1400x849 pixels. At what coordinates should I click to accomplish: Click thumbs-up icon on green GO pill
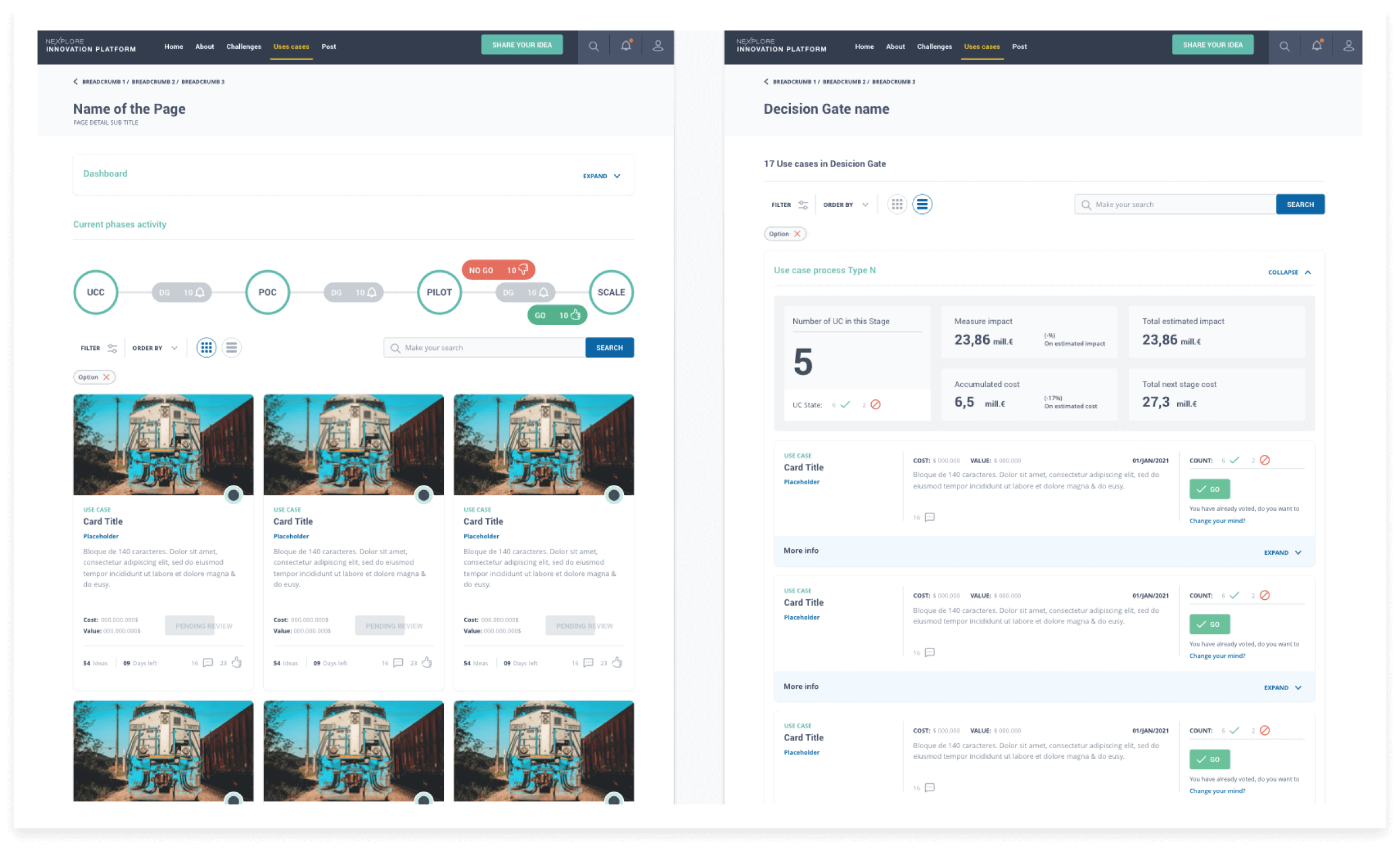tap(575, 315)
